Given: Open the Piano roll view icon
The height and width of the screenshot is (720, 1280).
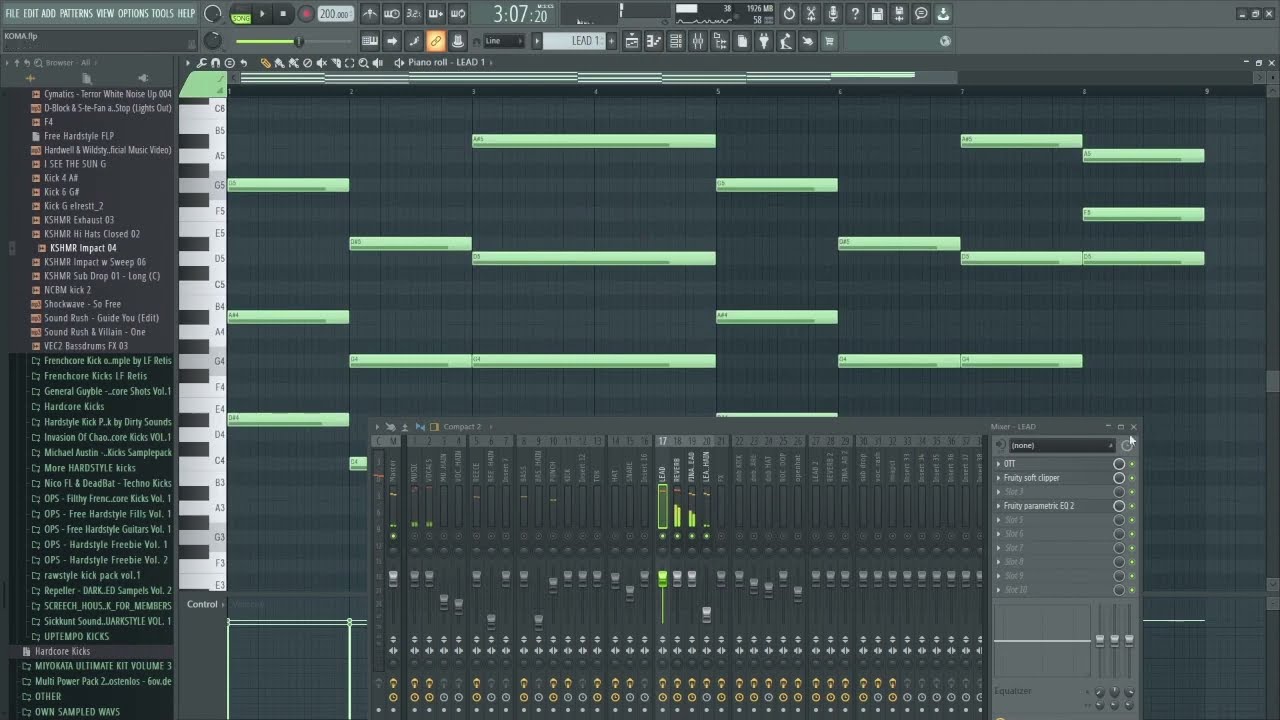Looking at the screenshot, I should [x=654, y=41].
